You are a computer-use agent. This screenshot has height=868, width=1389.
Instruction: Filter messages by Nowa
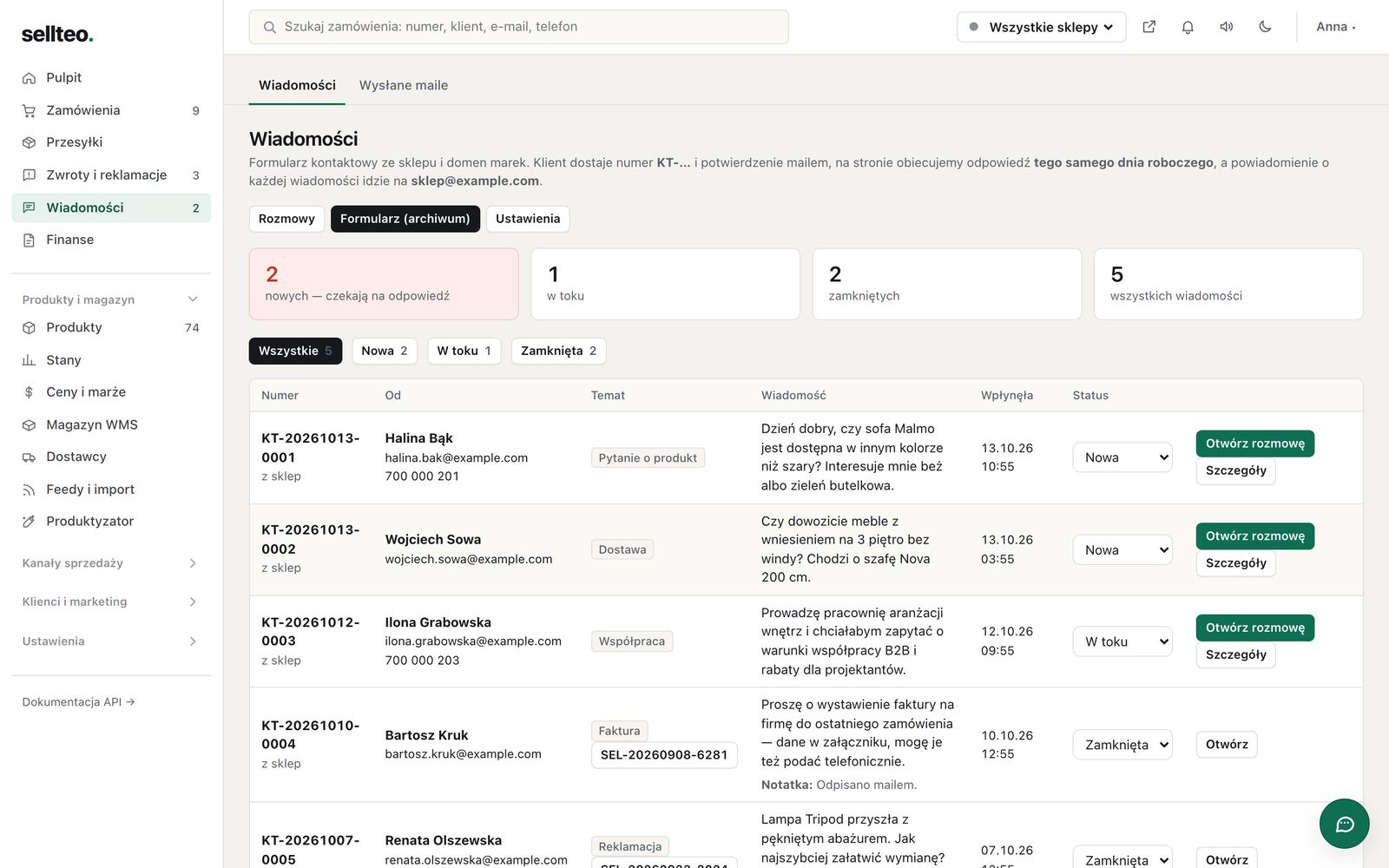[385, 351]
